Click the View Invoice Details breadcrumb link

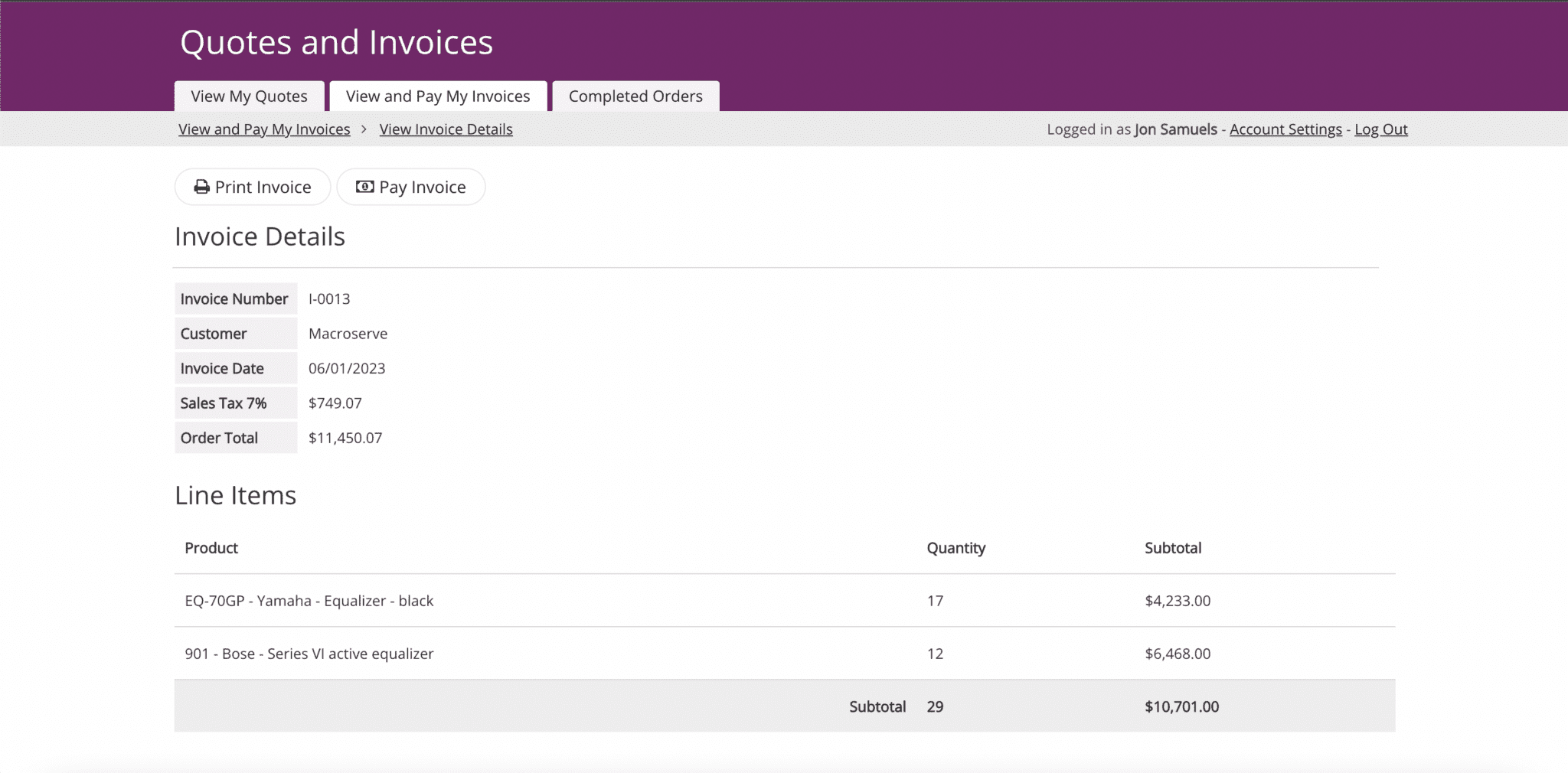[446, 129]
